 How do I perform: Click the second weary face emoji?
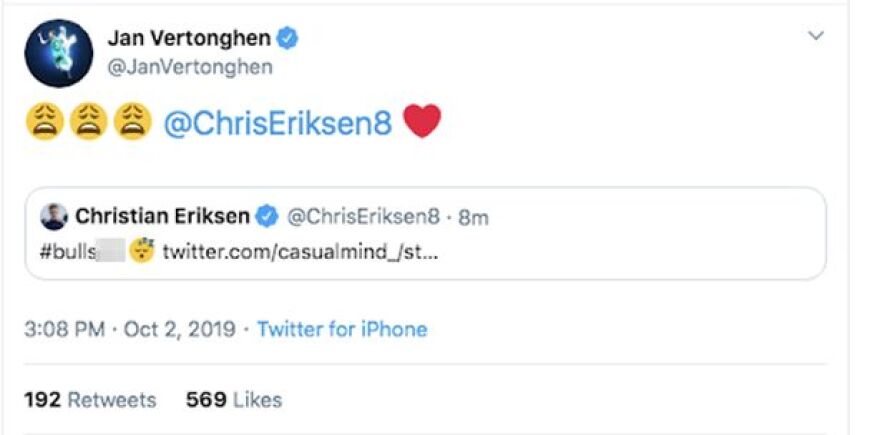89,123
